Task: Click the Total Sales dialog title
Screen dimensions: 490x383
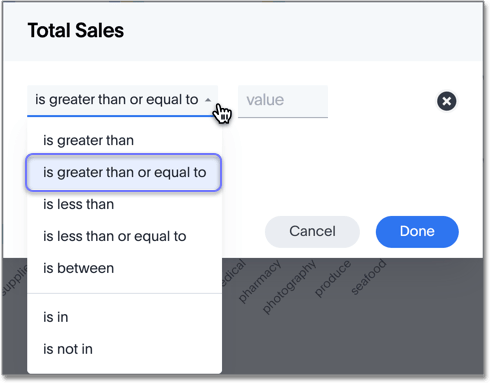Action: [x=76, y=30]
